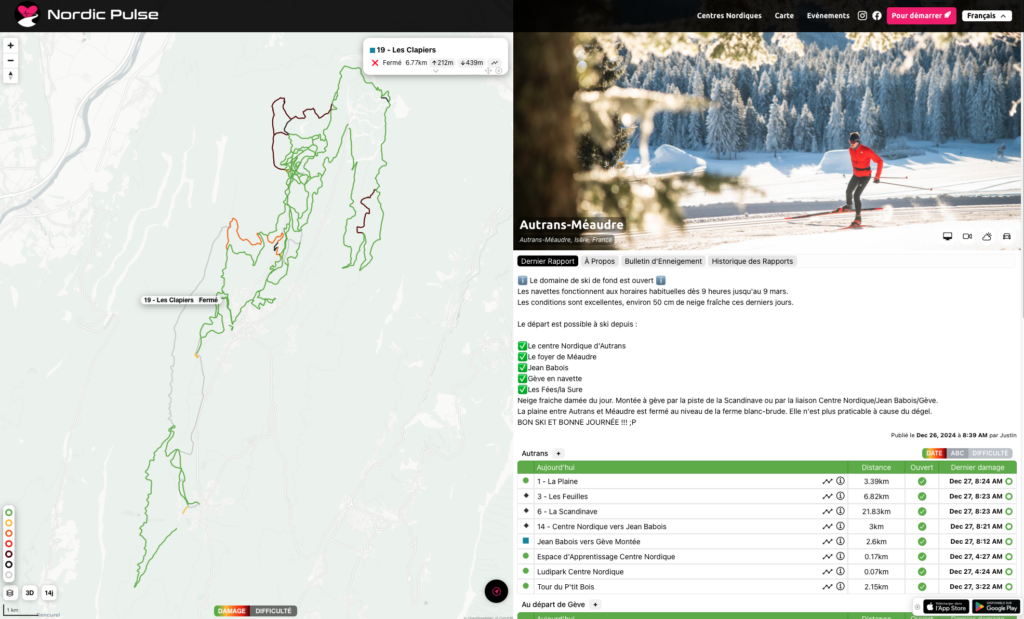The width and height of the screenshot is (1024, 619).
Task: Open the weather icon on the banner
Action: [987, 236]
